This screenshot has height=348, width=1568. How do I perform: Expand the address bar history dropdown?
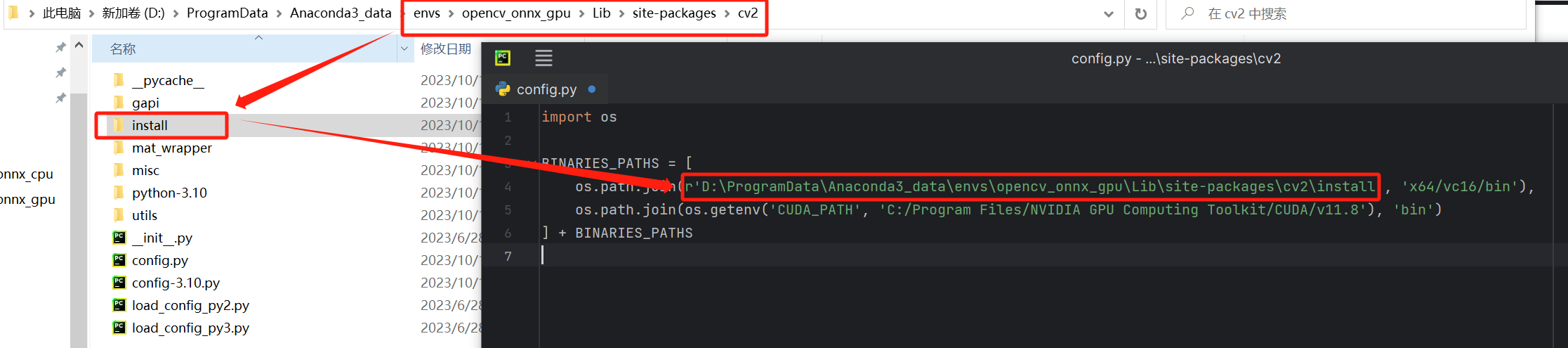pyautogui.click(x=1109, y=14)
